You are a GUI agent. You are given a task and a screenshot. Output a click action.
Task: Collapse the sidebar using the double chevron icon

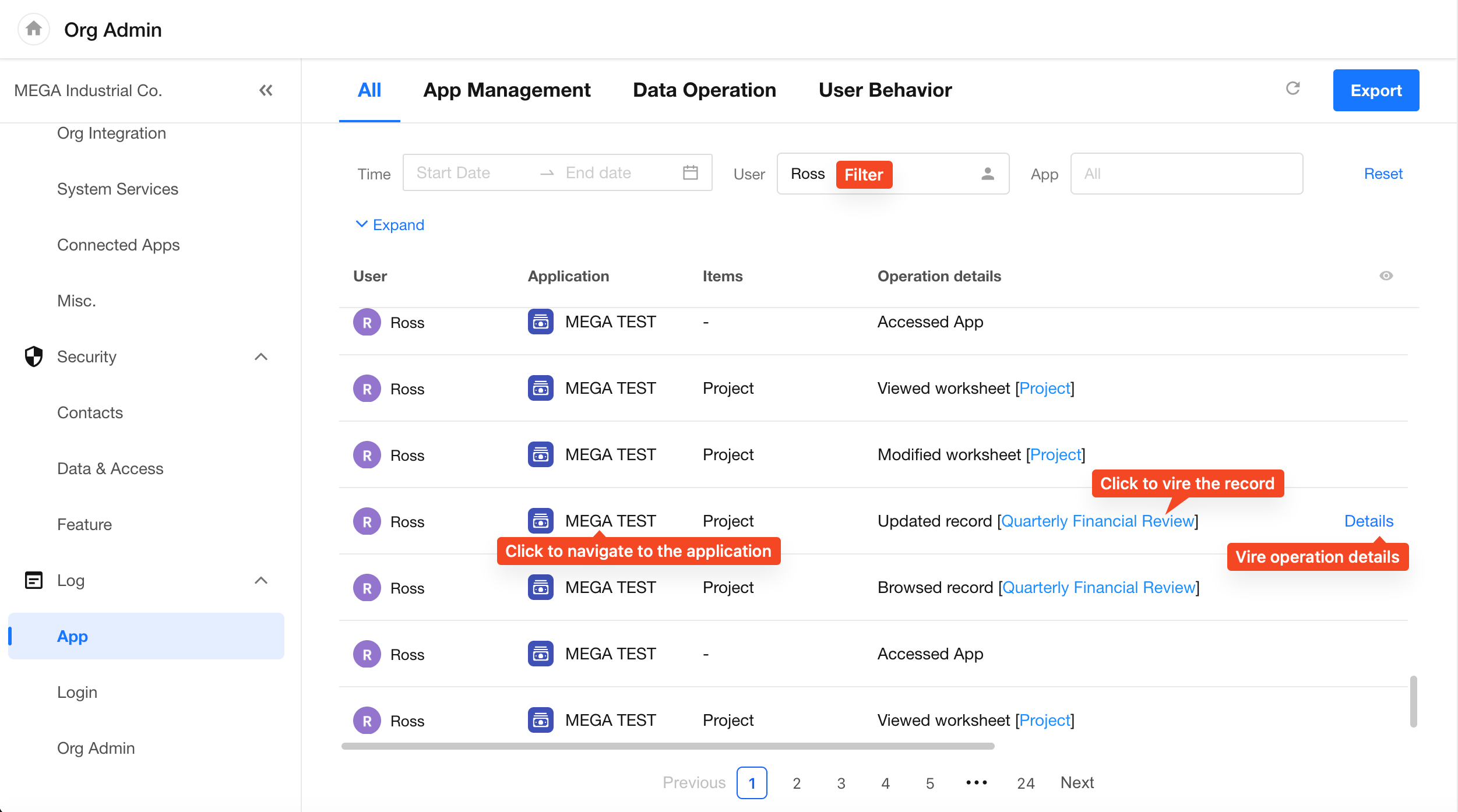(x=266, y=90)
